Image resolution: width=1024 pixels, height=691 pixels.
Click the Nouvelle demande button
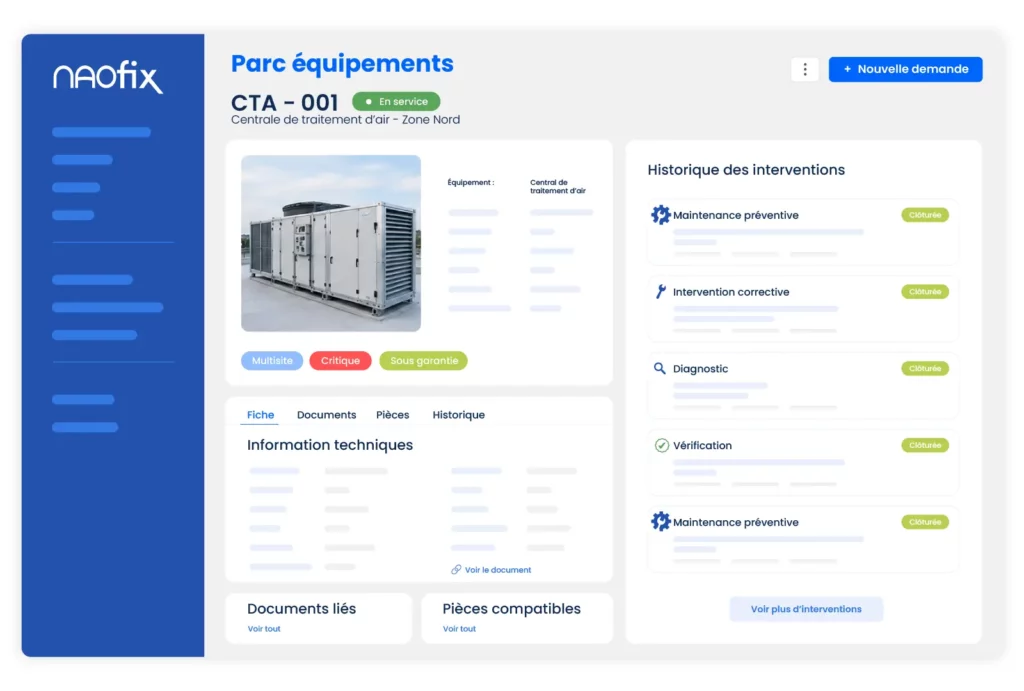(905, 69)
